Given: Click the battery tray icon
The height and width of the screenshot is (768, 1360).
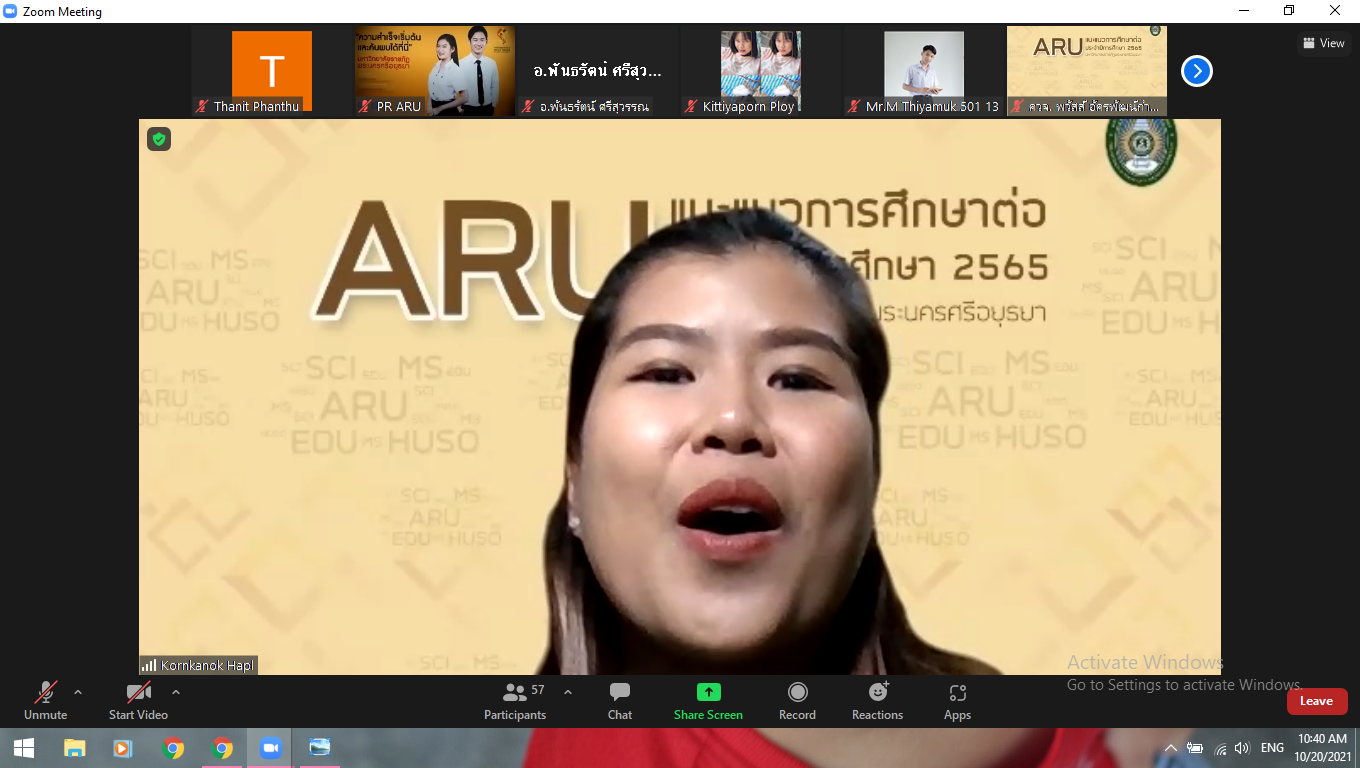Looking at the screenshot, I should tap(1195, 748).
